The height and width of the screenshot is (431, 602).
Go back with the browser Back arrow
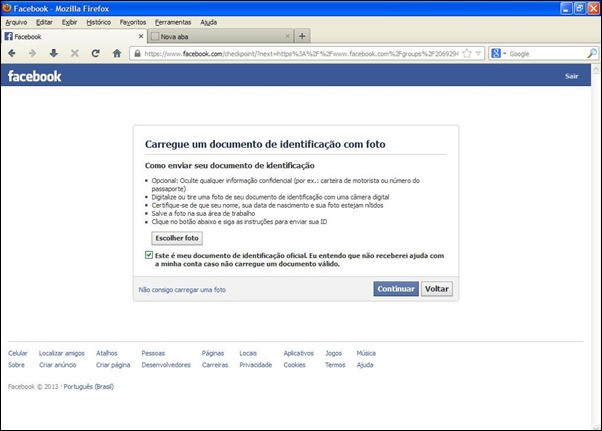point(12,53)
